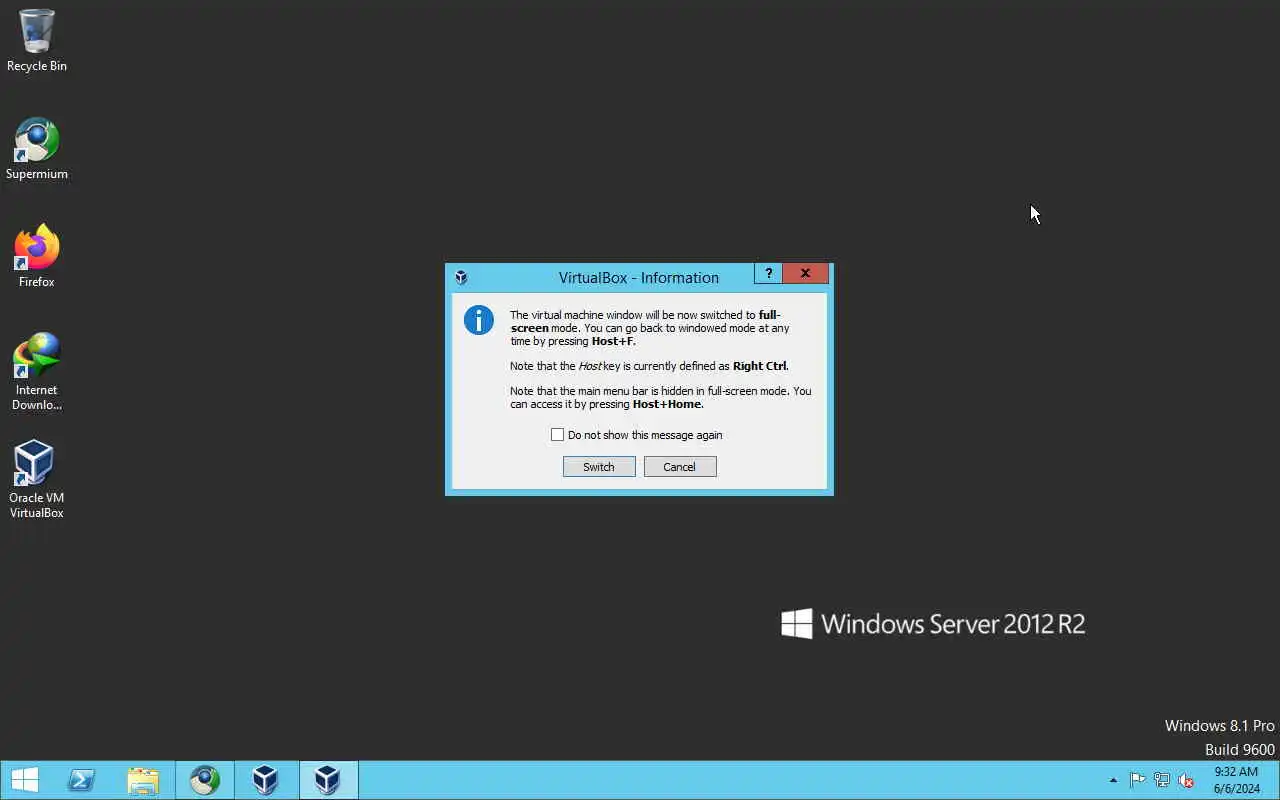
Task: Select the Supermium desktop shortcut
Action: pos(37,150)
